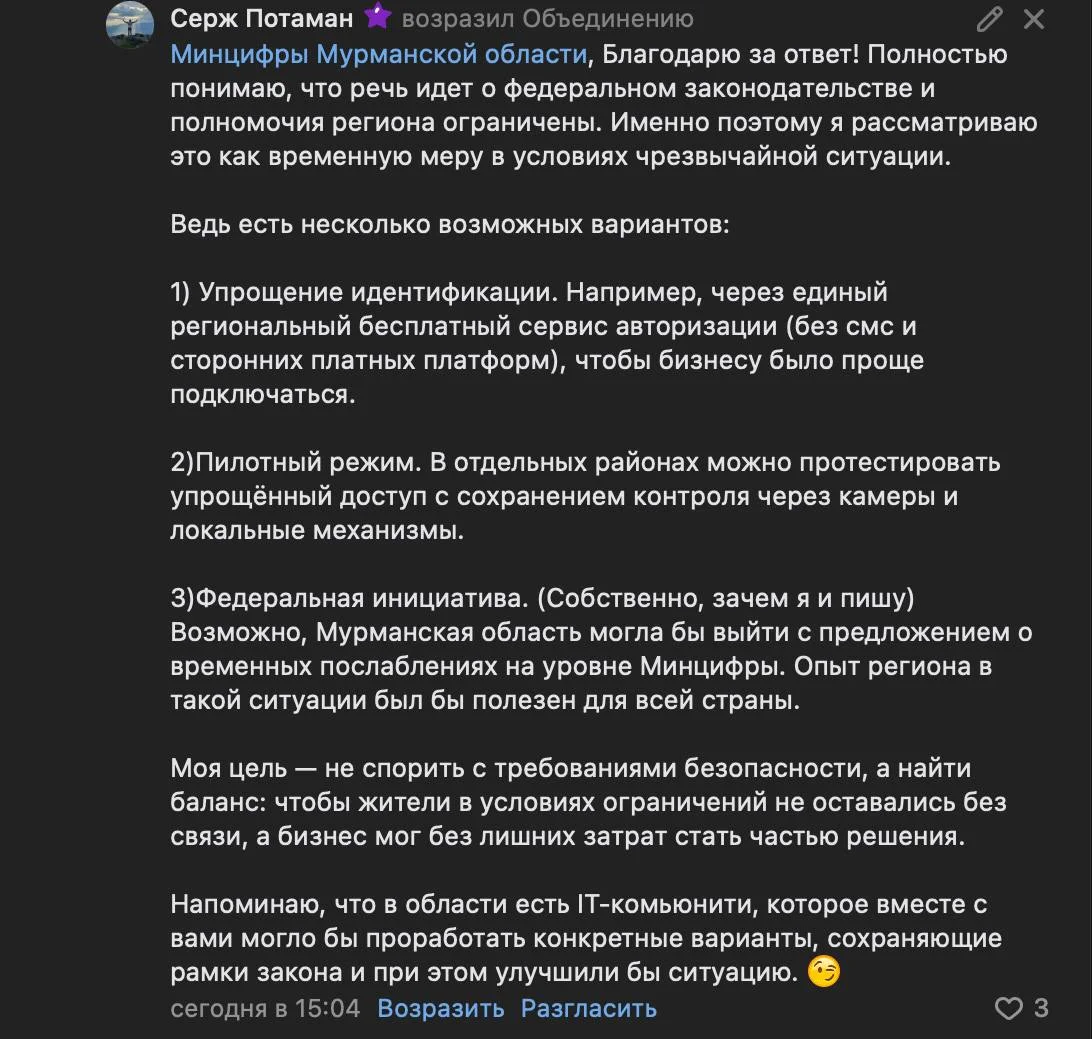
Task: Open the Минцифры Мурманской области mention link
Action: coord(379,54)
